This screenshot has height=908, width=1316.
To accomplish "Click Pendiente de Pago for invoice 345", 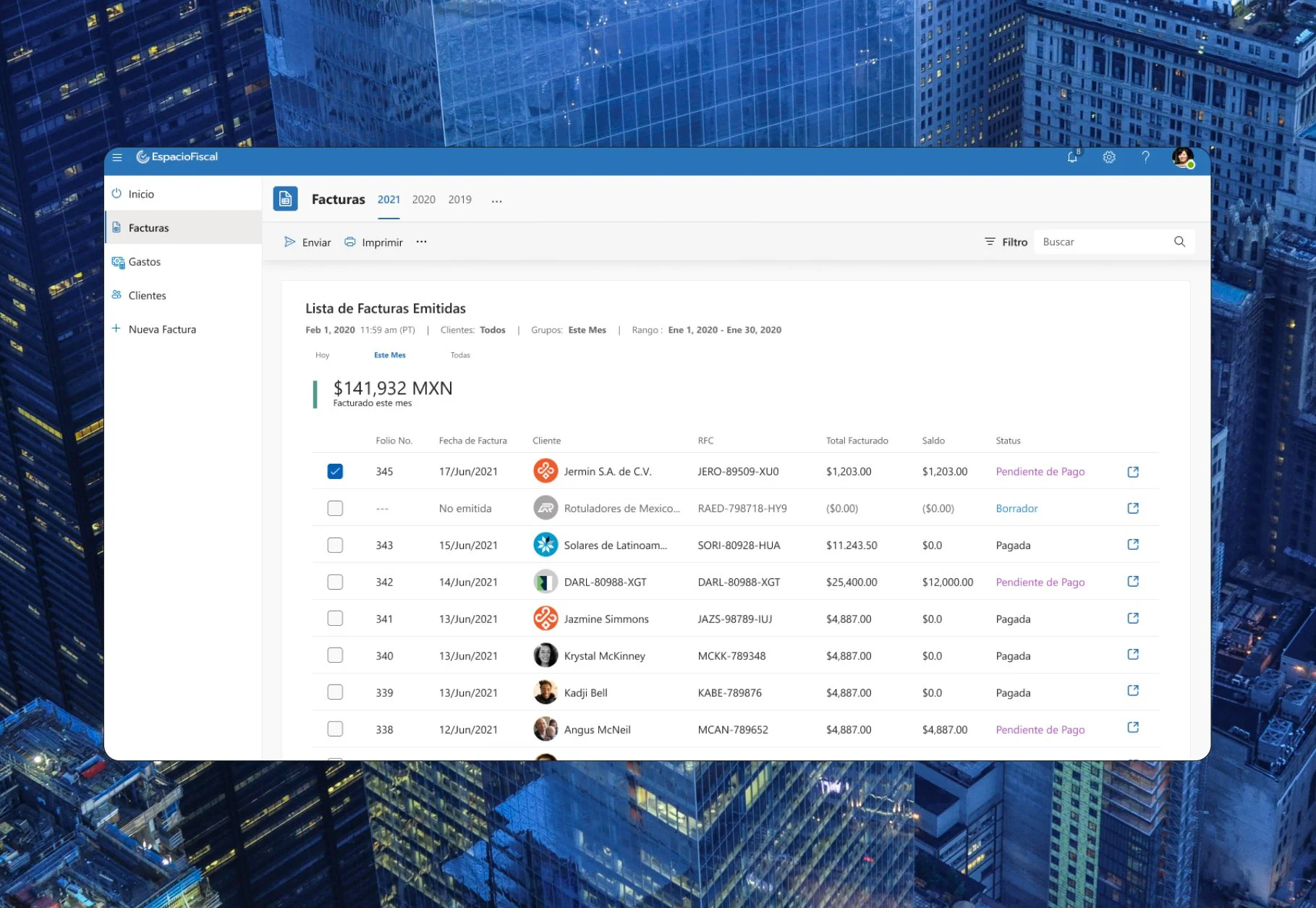I will coord(1040,472).
